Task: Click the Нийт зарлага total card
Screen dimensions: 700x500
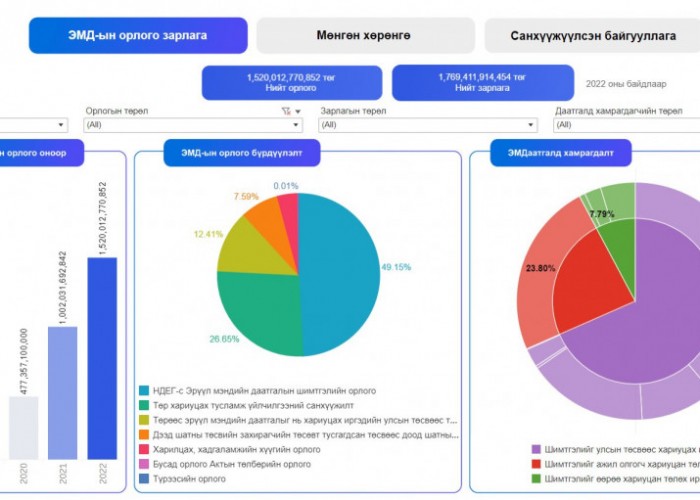Action: [x=483, y=83]
